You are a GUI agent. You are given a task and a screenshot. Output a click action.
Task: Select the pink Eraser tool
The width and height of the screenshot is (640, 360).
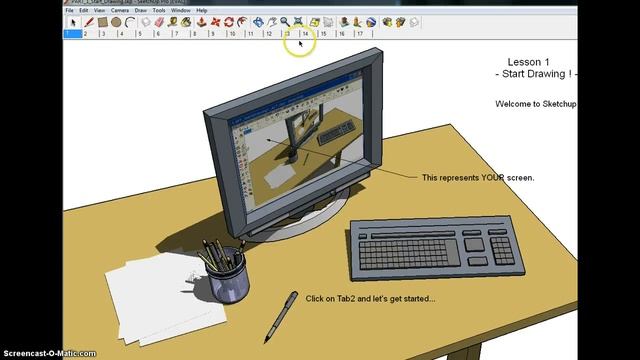click(159, 22)
